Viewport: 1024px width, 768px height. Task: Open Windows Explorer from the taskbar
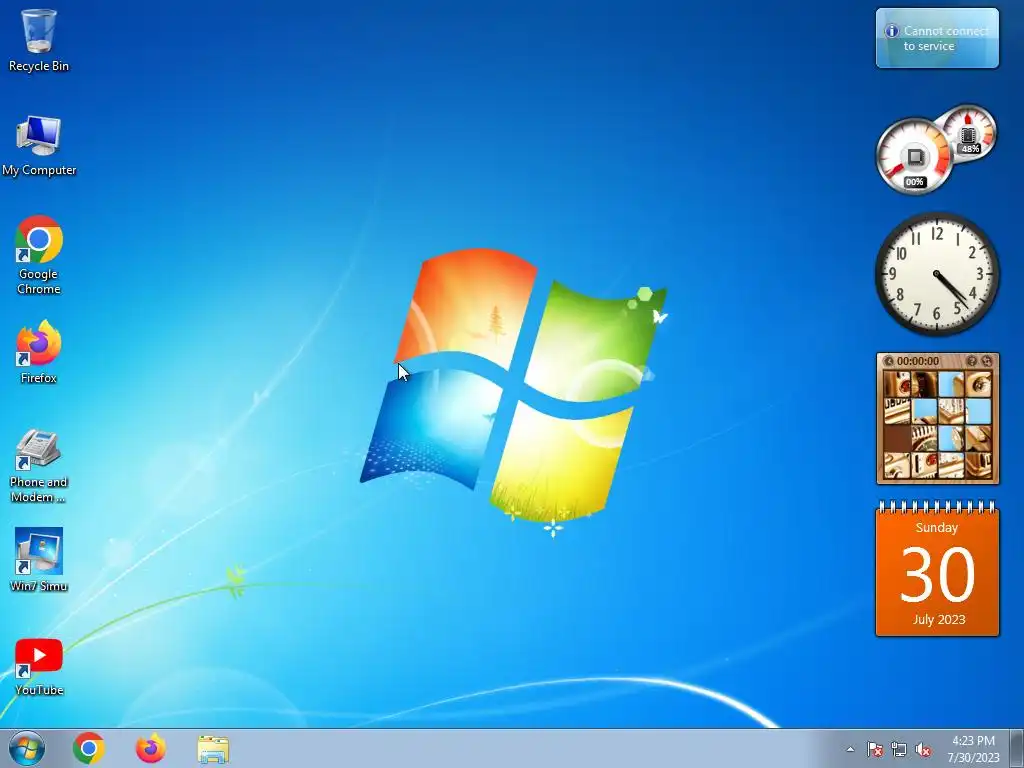coord(213,749)
